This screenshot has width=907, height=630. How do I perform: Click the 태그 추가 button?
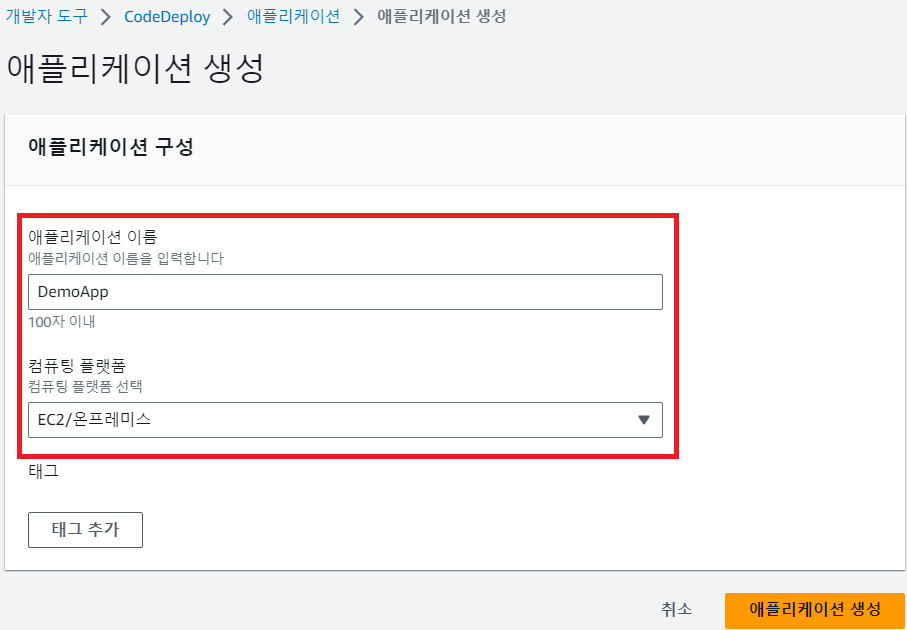coord(86,529)
